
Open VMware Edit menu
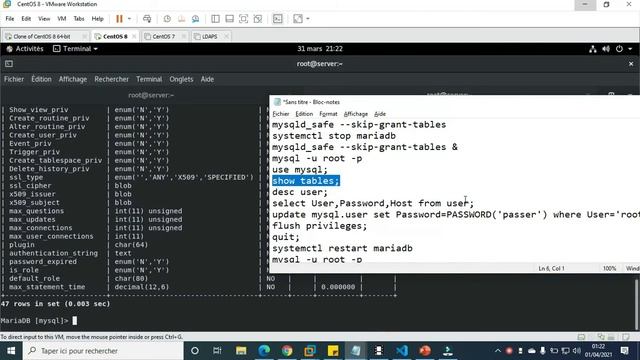[26, 19]
